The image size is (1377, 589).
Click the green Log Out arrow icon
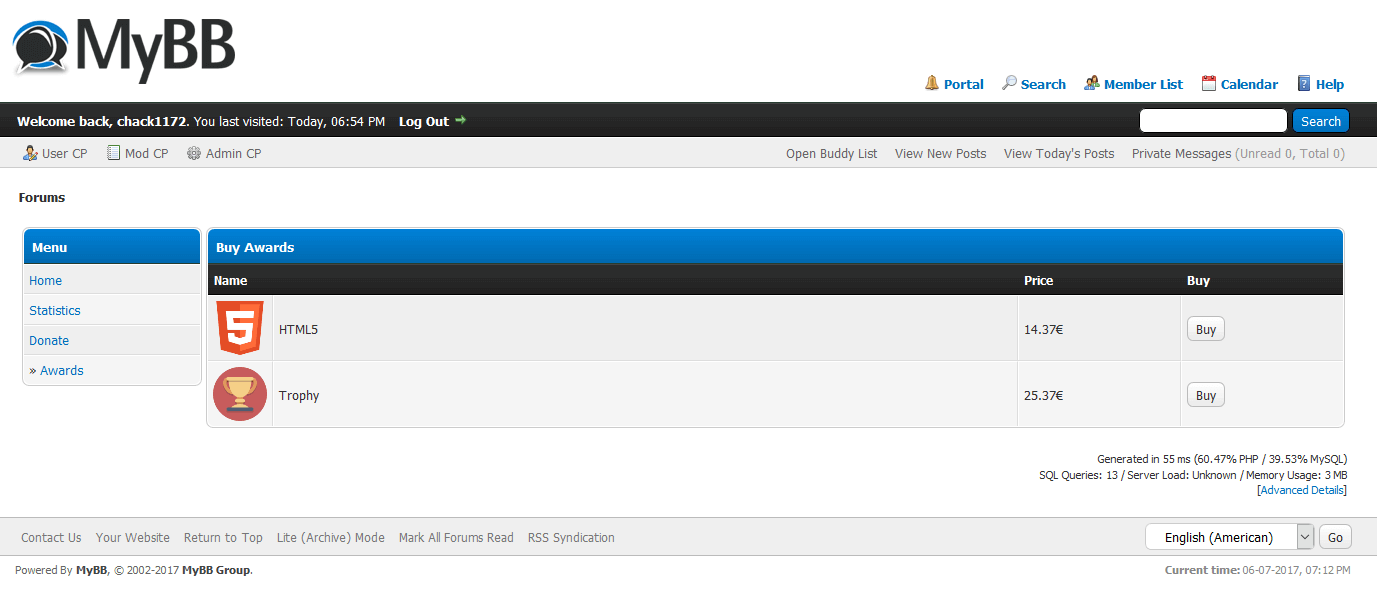461,120
